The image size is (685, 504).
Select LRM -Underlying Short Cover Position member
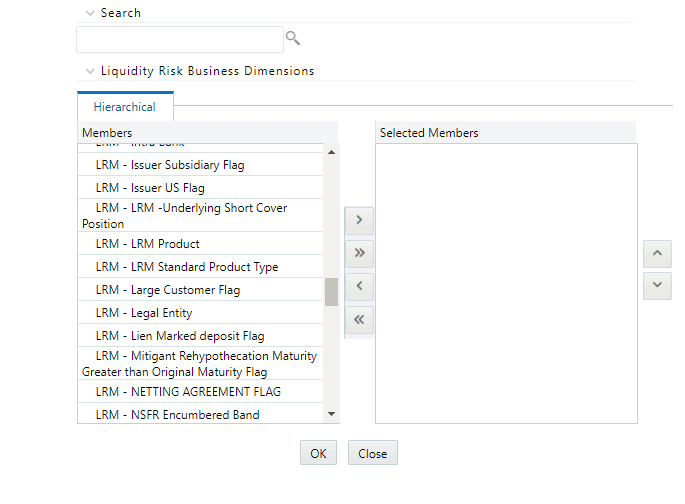pyautogui.click(x=200, y=215)
